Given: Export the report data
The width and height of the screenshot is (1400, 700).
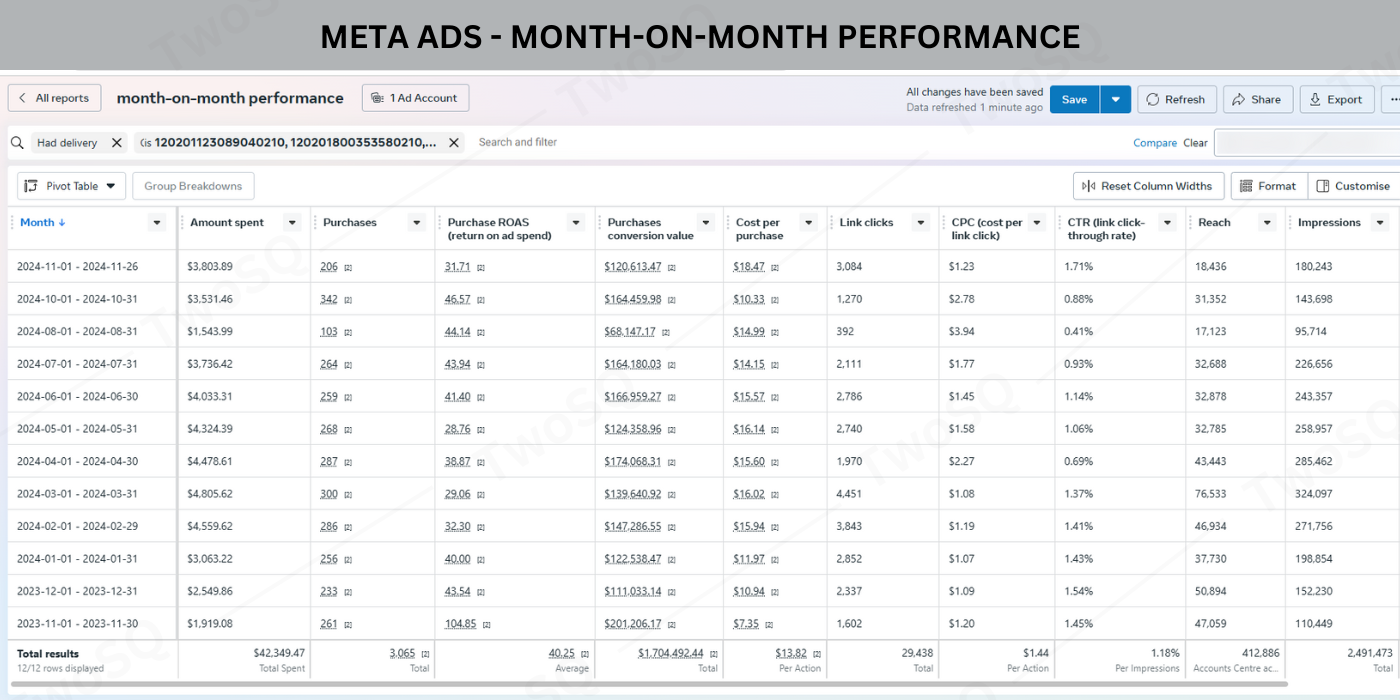Looking at the screenshot, I should coord(1335,99).
